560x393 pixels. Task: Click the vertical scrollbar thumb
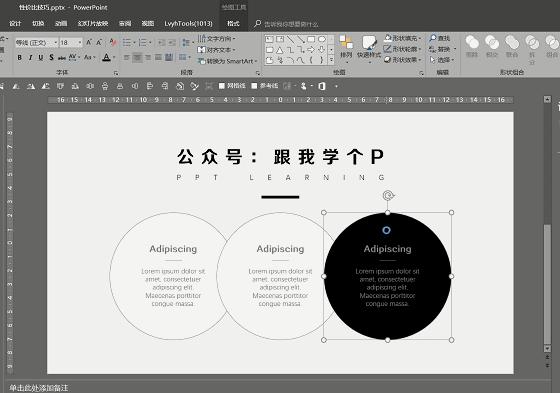[x=547, y=284]
